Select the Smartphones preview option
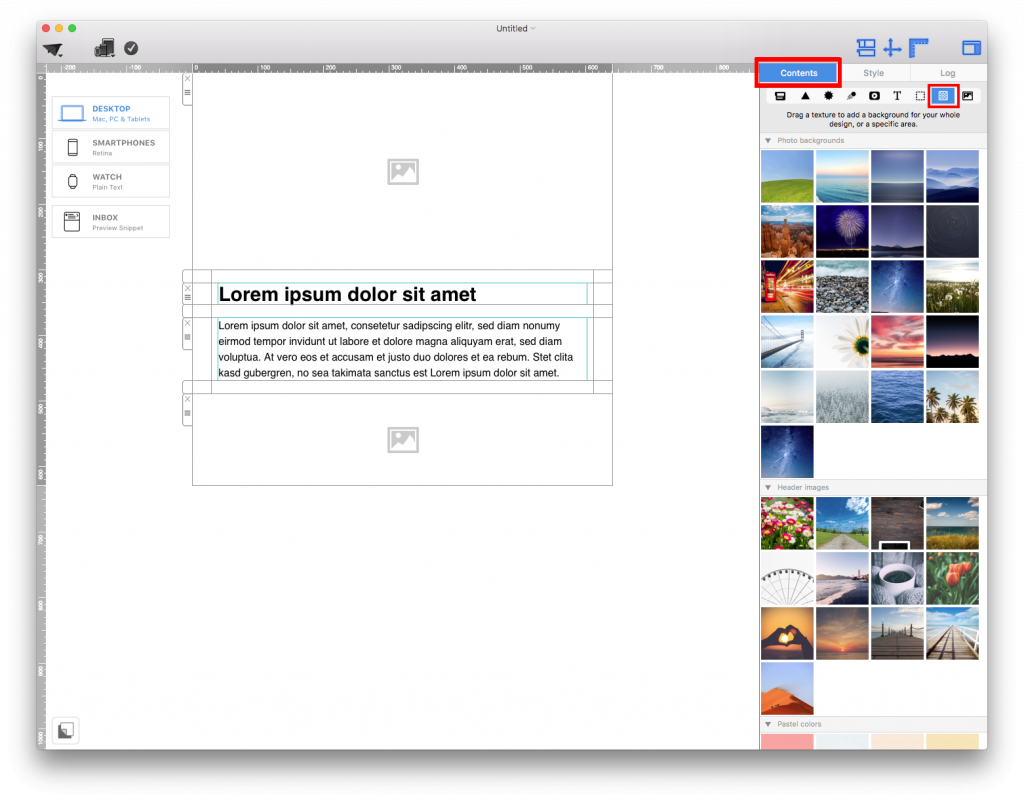This screenshot has height=802, width=1024. click(x=110, y=148)
